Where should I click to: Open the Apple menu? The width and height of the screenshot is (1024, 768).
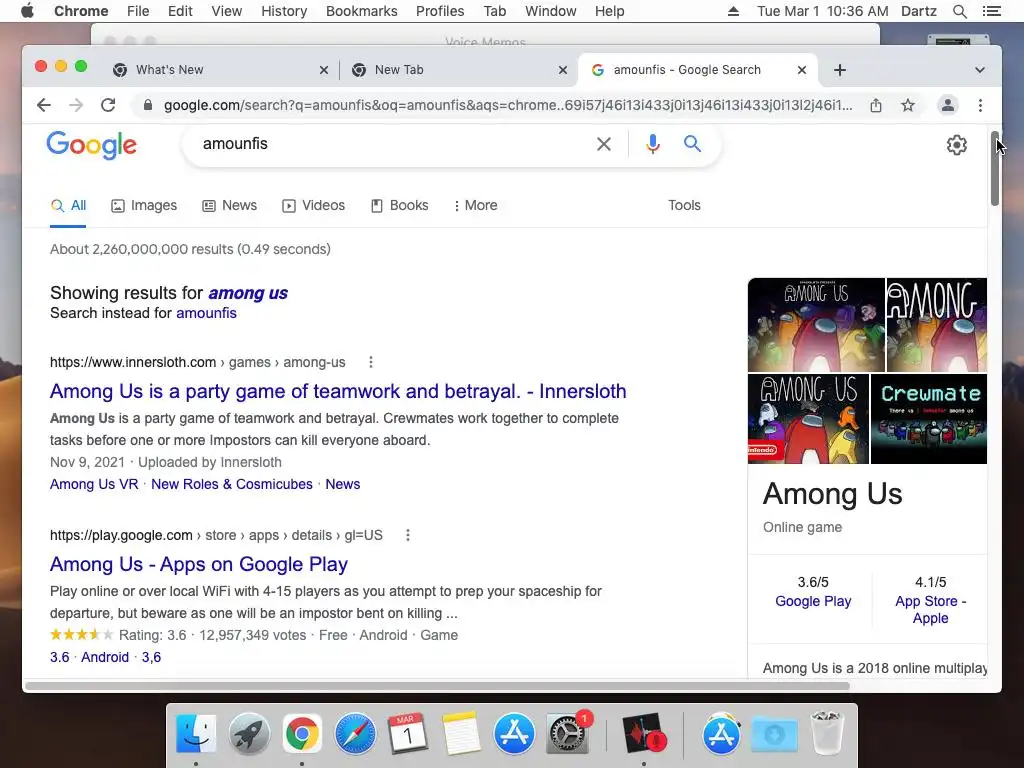point(27,11)
